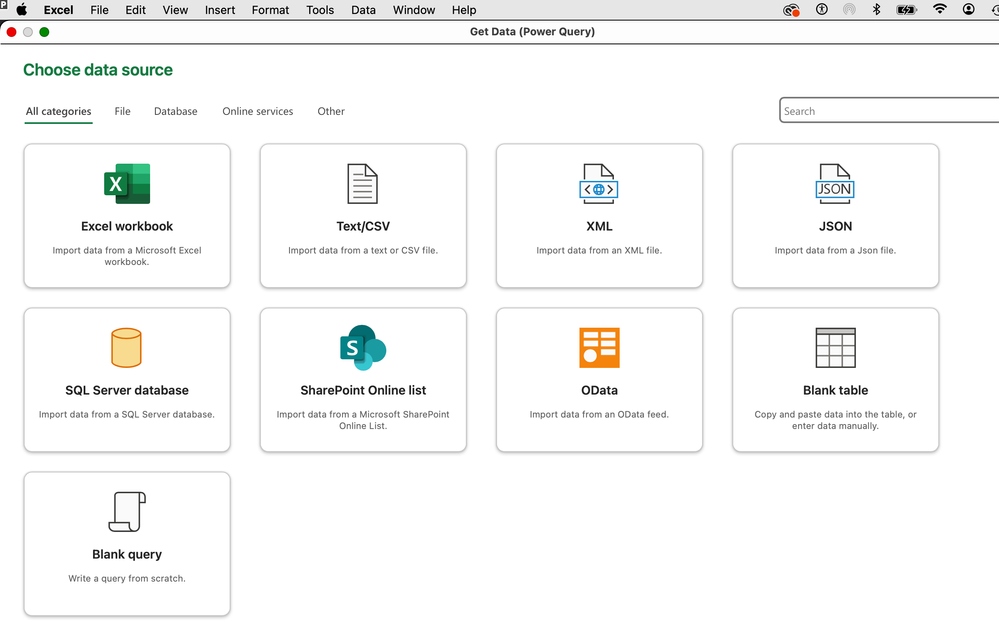Choose the Blank query title
This screenshot has height=630, width=999.
(x=127, y=554)
